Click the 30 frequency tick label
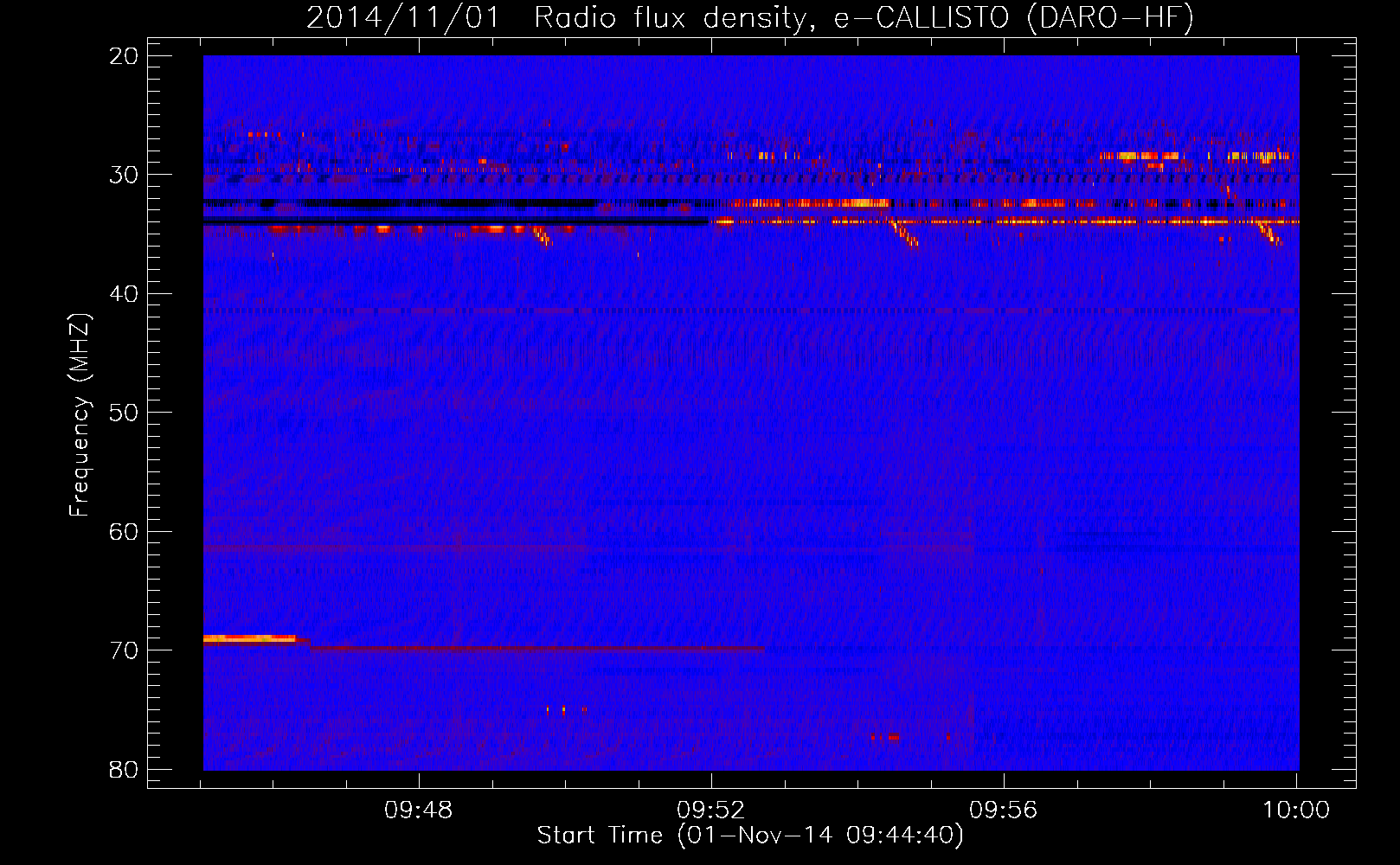This screenshot has height=865, width=1400. point(125,175)
